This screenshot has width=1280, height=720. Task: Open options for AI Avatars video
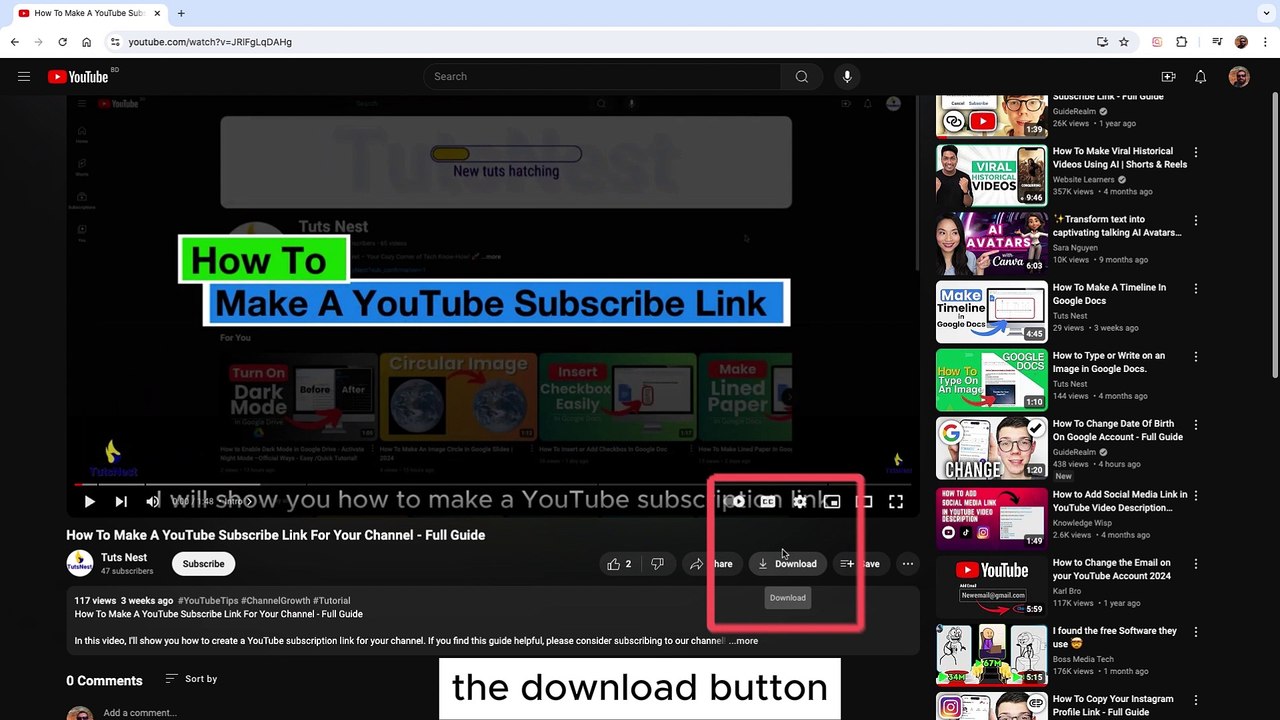pyautogui.click(x=1196, y=221)
